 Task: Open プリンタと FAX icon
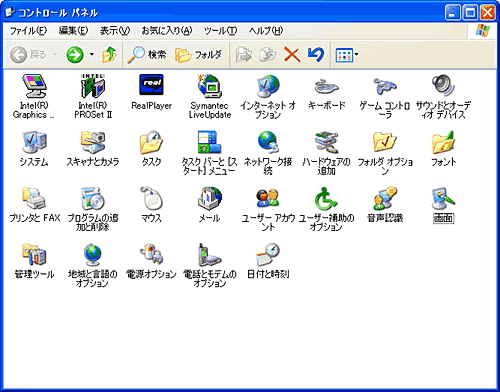[34, 199]
